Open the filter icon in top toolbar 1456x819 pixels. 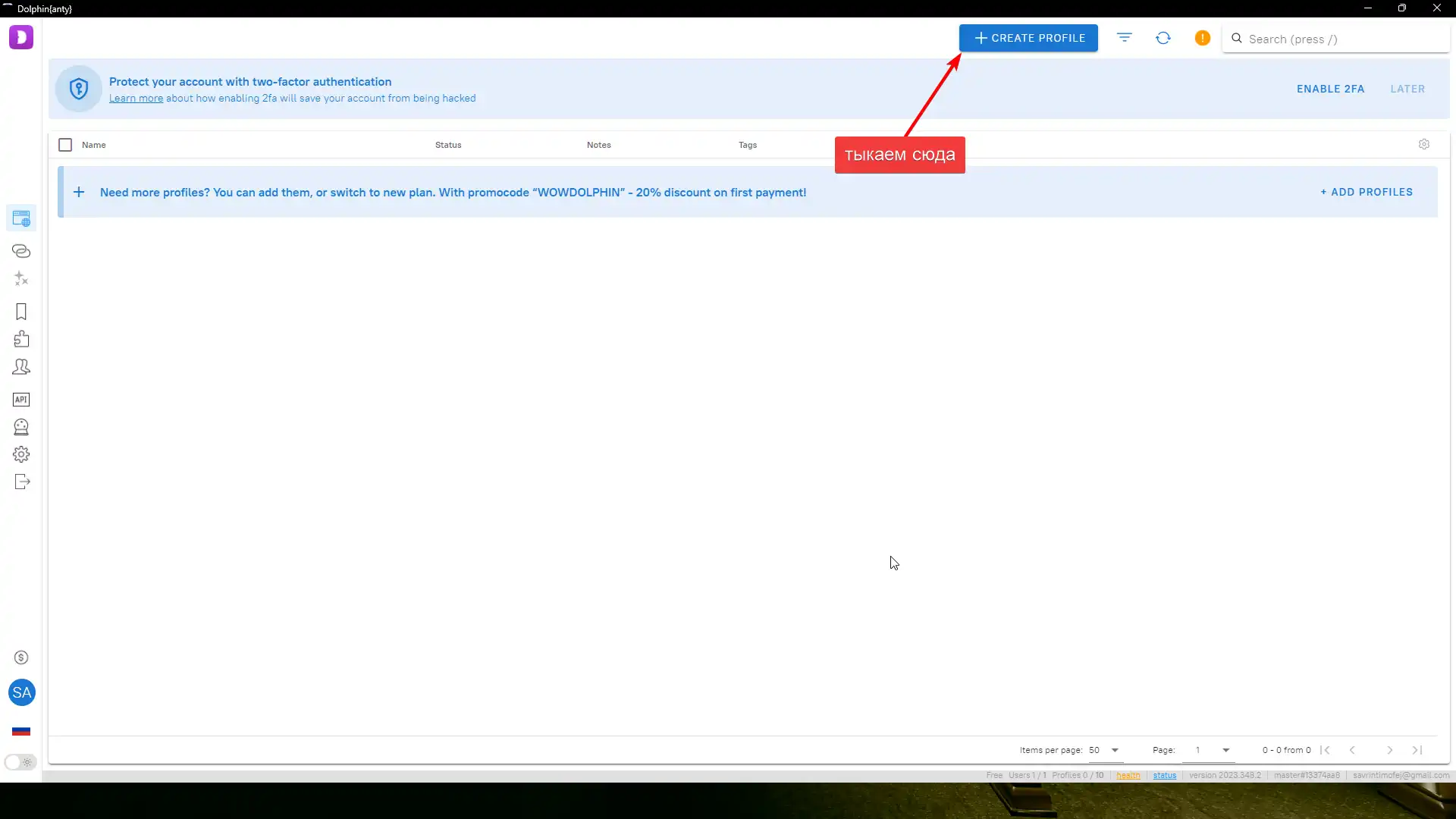coord(1125,37)
